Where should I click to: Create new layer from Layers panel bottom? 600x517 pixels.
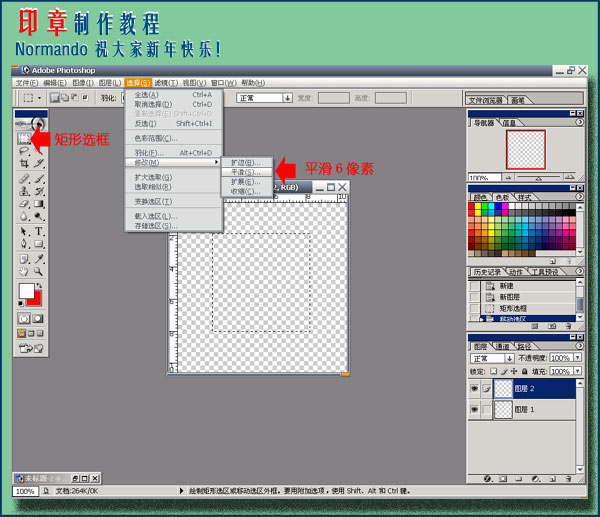pyautogui.click(x=552, y=479)
